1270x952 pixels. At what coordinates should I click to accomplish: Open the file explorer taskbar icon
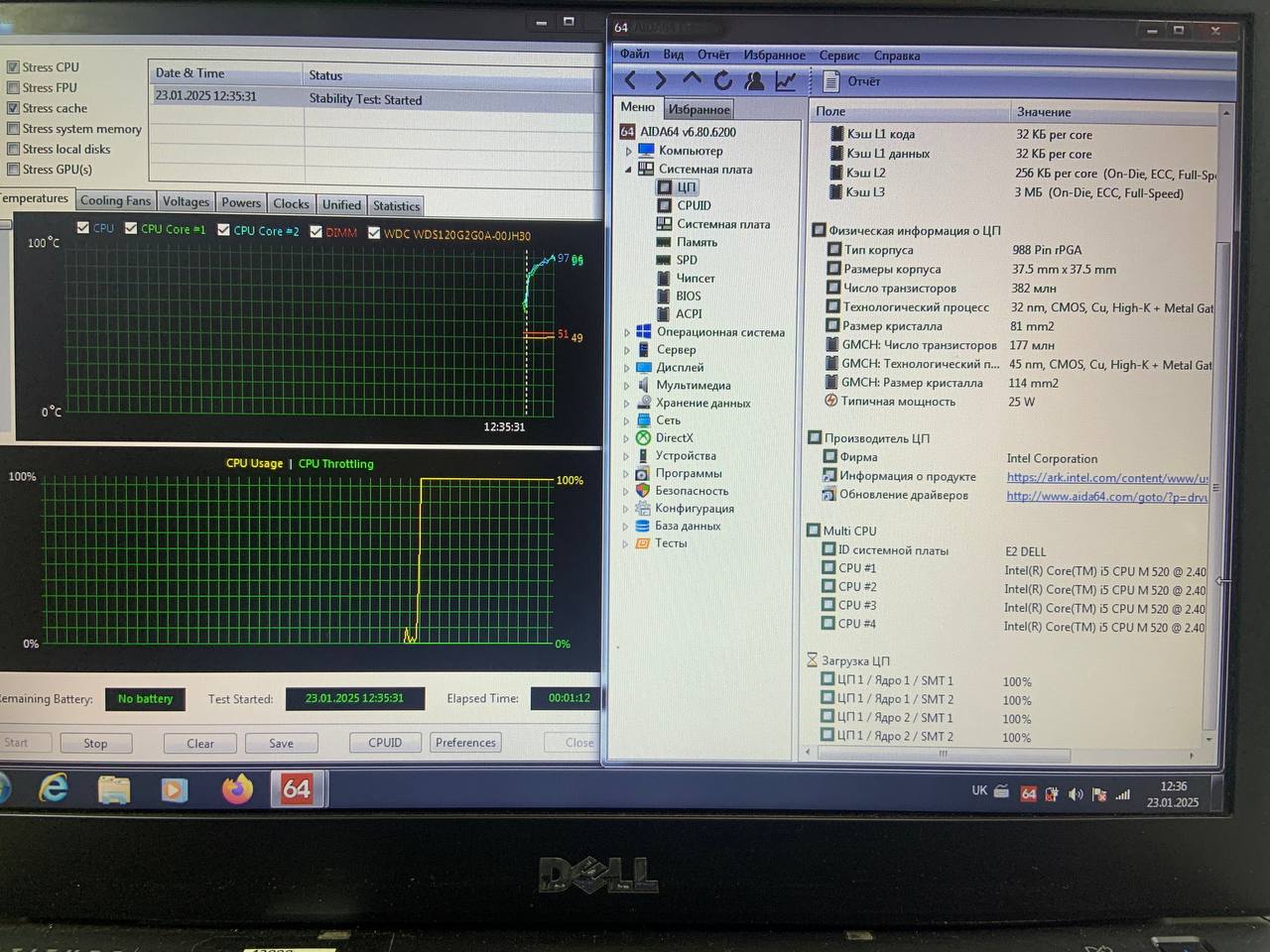tap(114, 790)
